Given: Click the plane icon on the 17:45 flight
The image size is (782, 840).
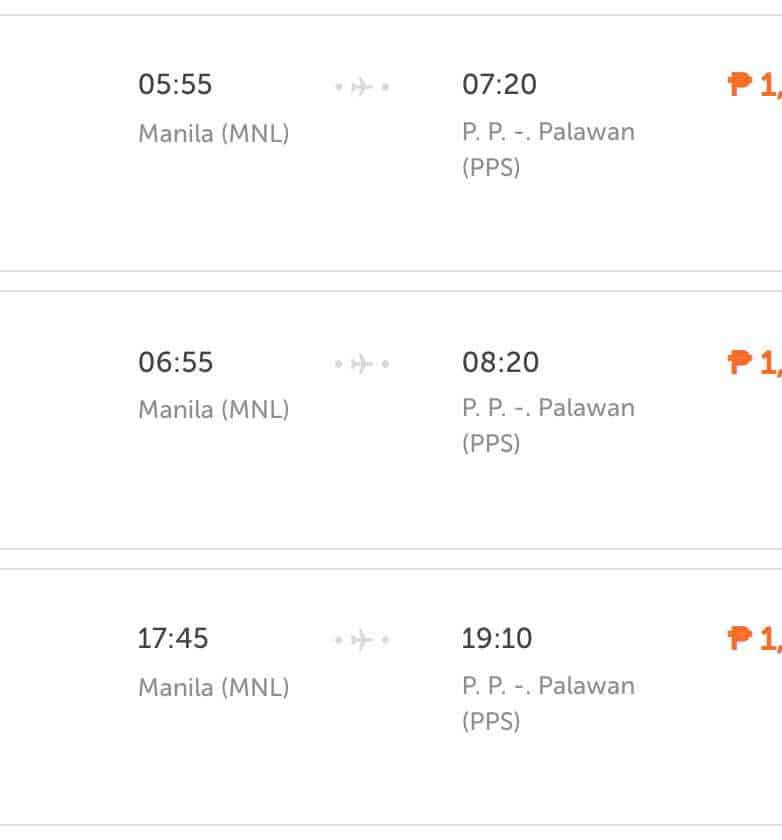Looking at the screenshot, I should pos(362,639).
